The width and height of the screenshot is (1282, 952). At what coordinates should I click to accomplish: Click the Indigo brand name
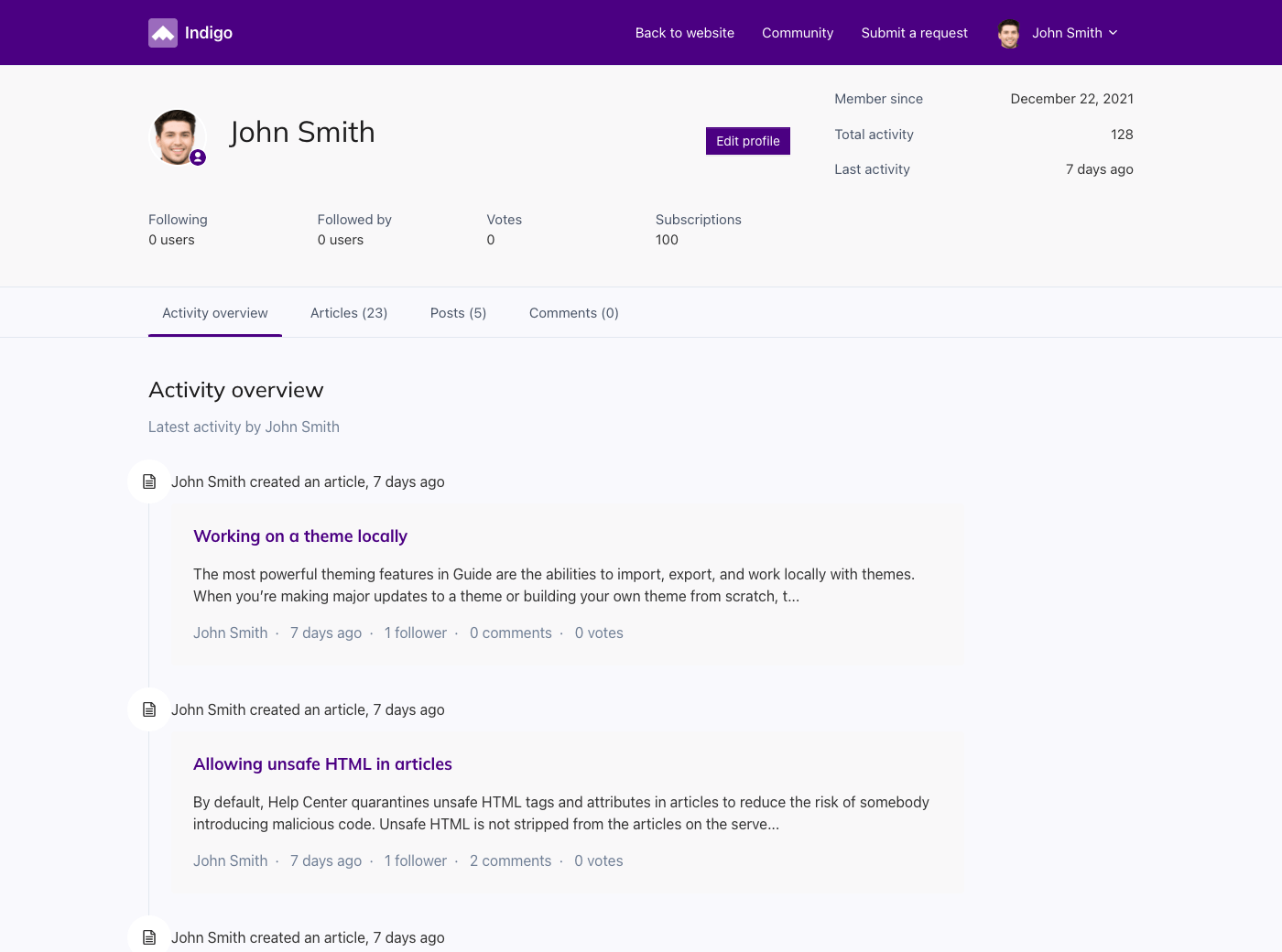point(209,33)
